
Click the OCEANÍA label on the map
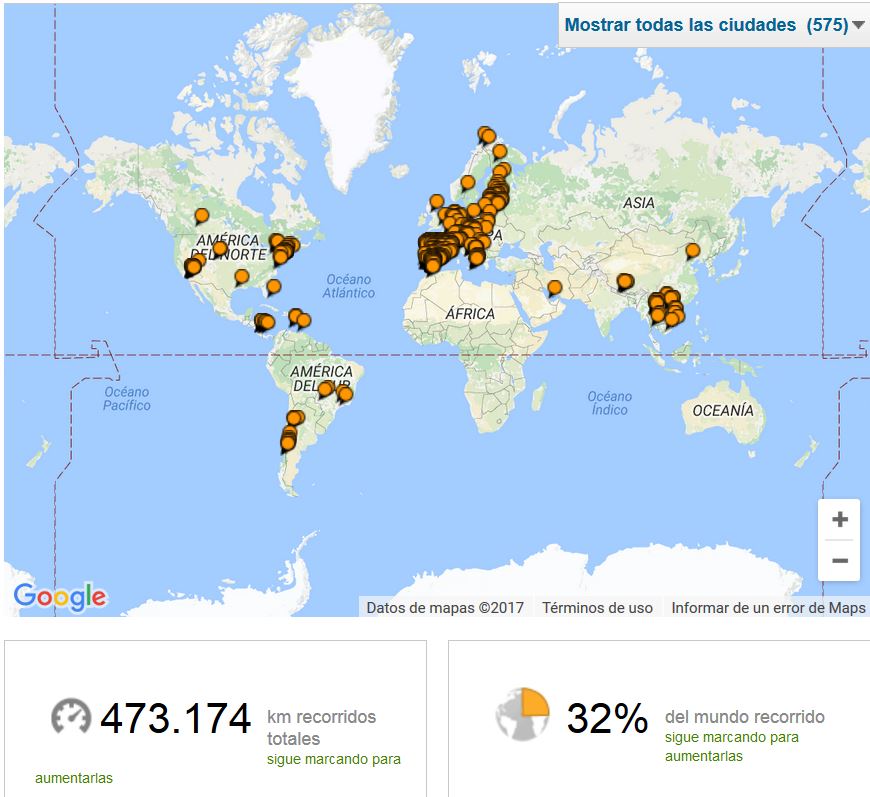722,411
